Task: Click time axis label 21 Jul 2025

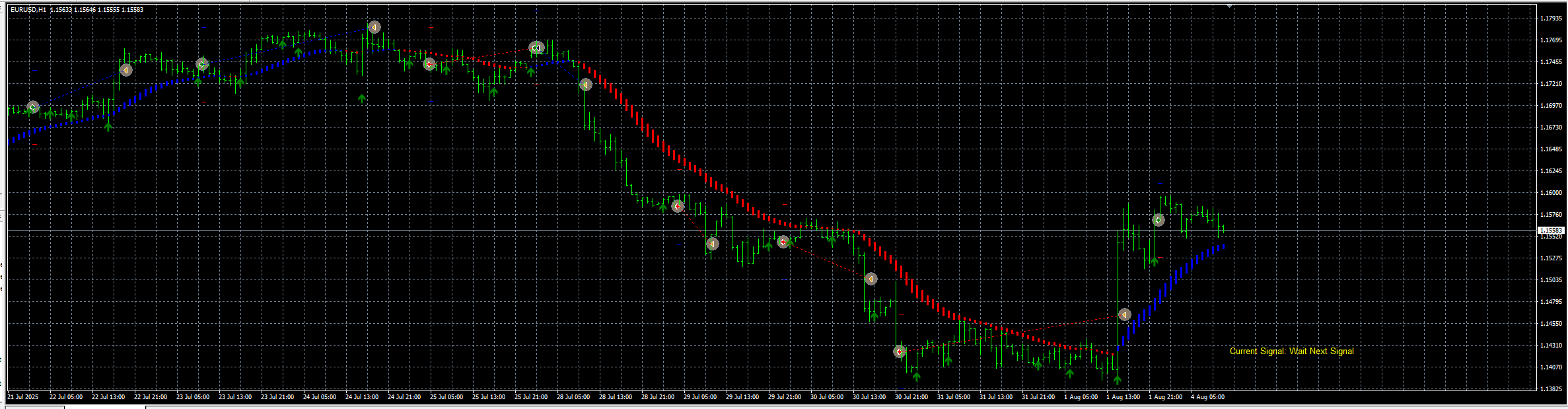Action: [x=23, y=397]
